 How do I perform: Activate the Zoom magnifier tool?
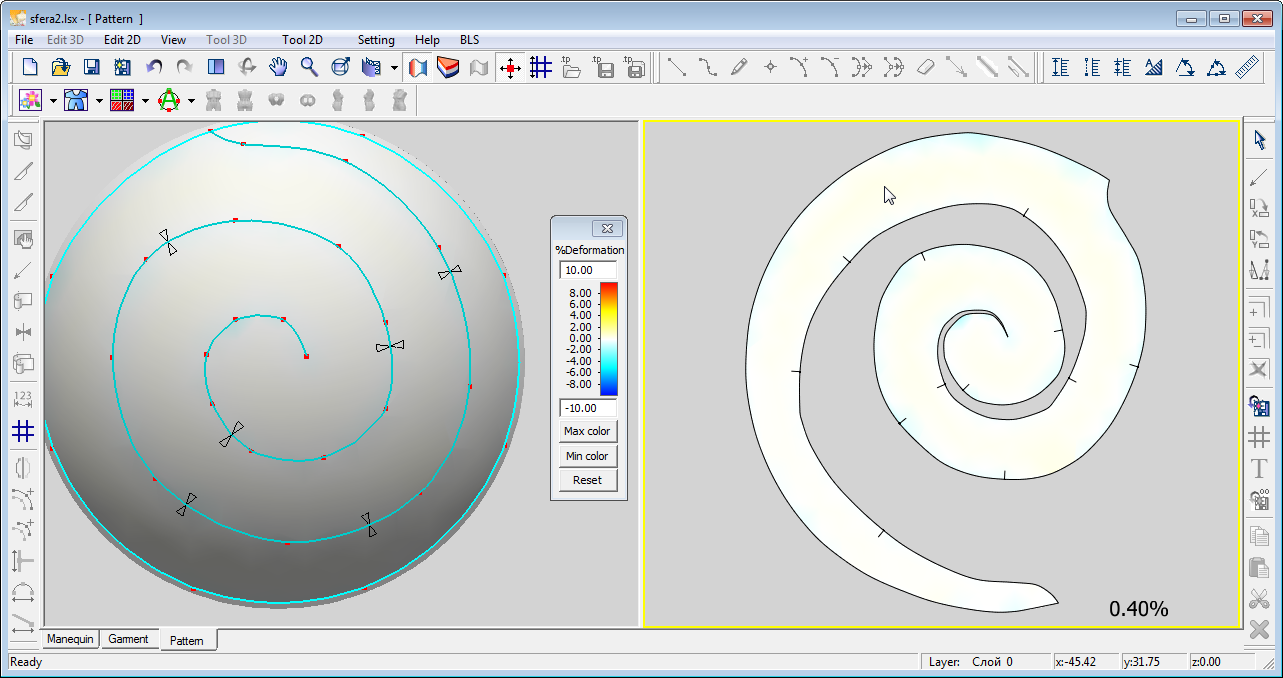coord(309,67)
